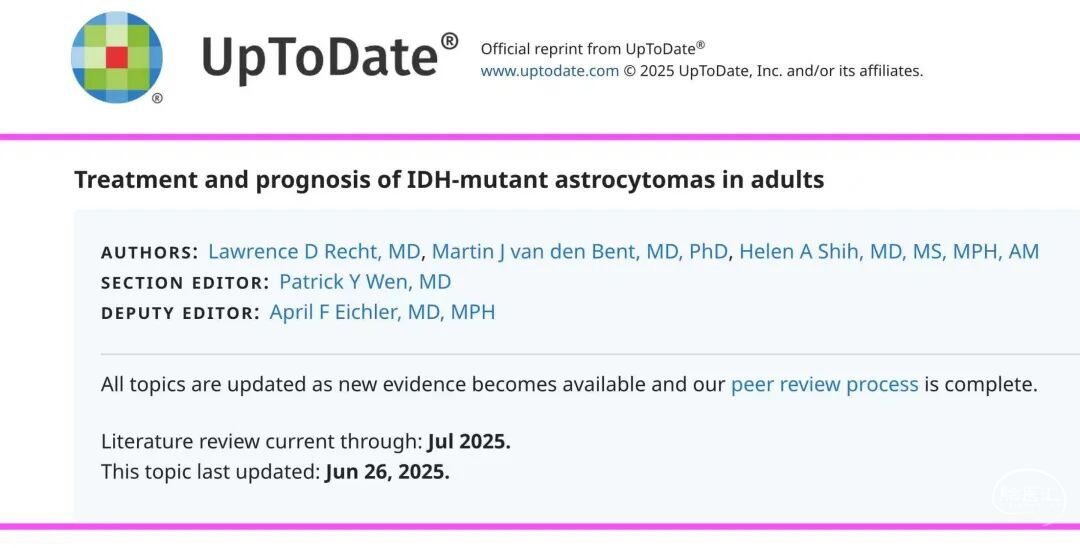Click the faint watermark logo near bottom right
The width and height of the screenshot is (1080, 548).
(1028, 496)
